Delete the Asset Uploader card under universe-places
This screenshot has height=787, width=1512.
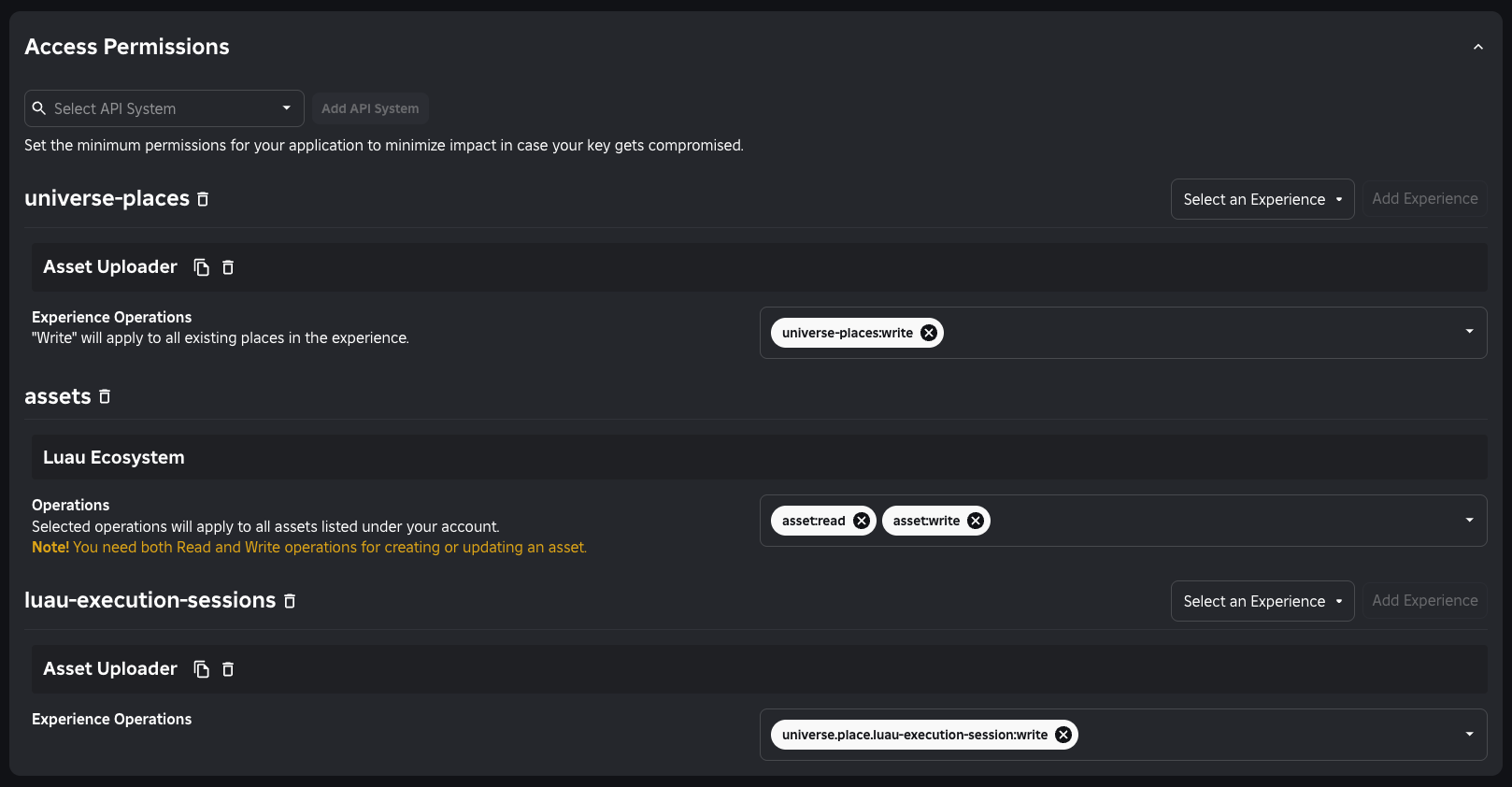(x=228, y=267)
